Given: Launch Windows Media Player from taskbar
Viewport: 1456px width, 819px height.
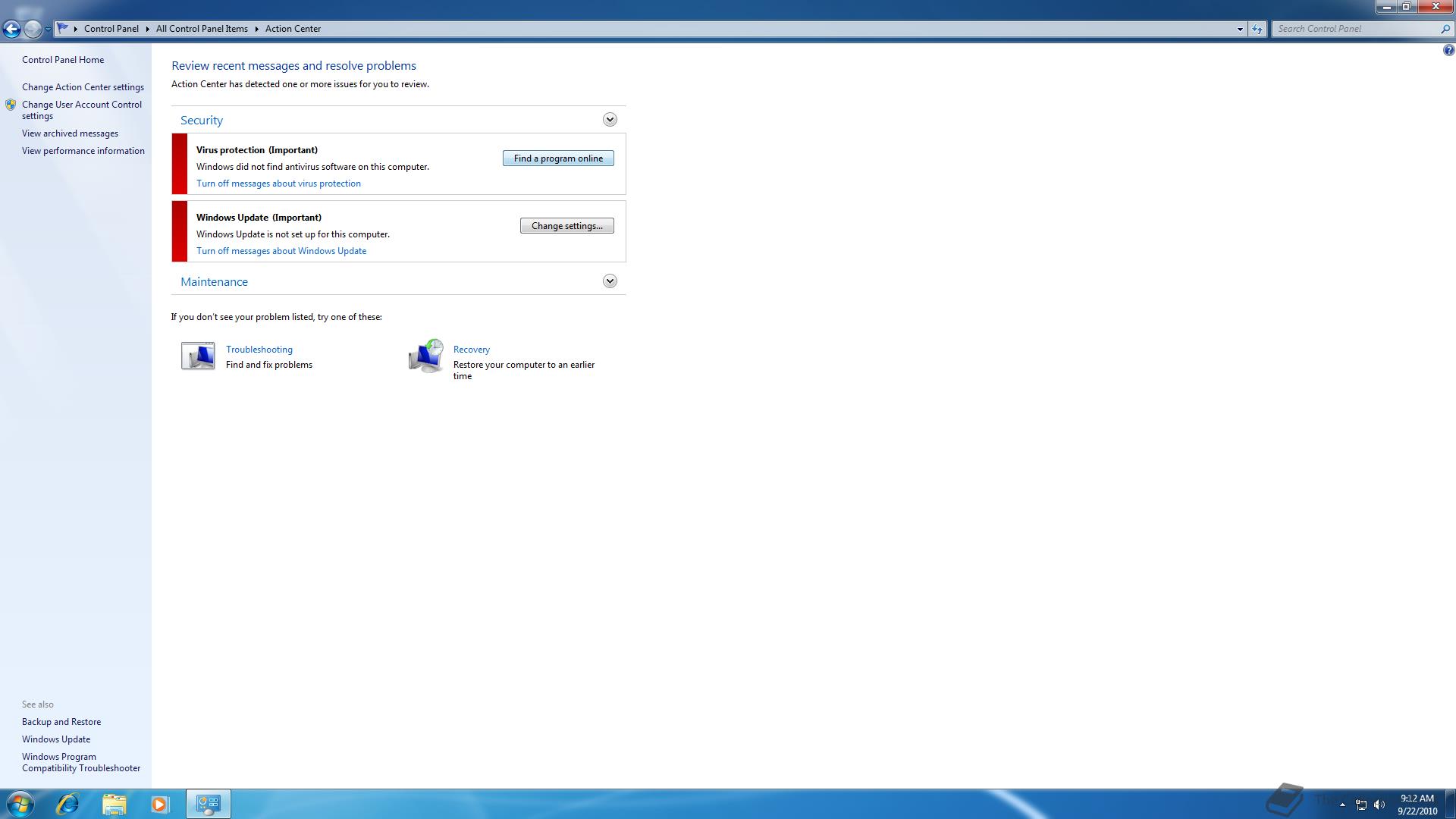Looking at the screenshot, I should (159, 804).
